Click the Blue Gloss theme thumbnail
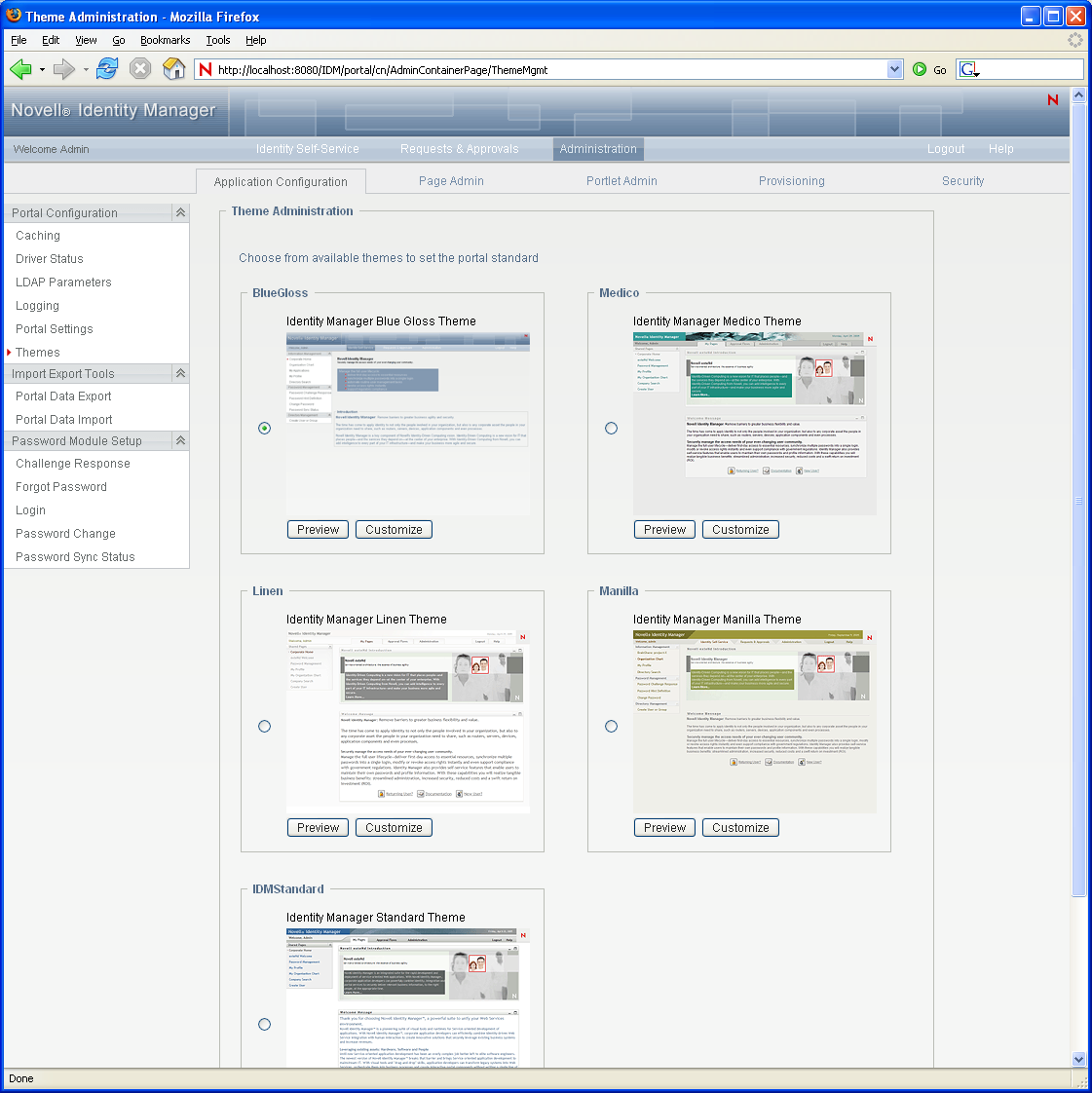 (407, 424)
